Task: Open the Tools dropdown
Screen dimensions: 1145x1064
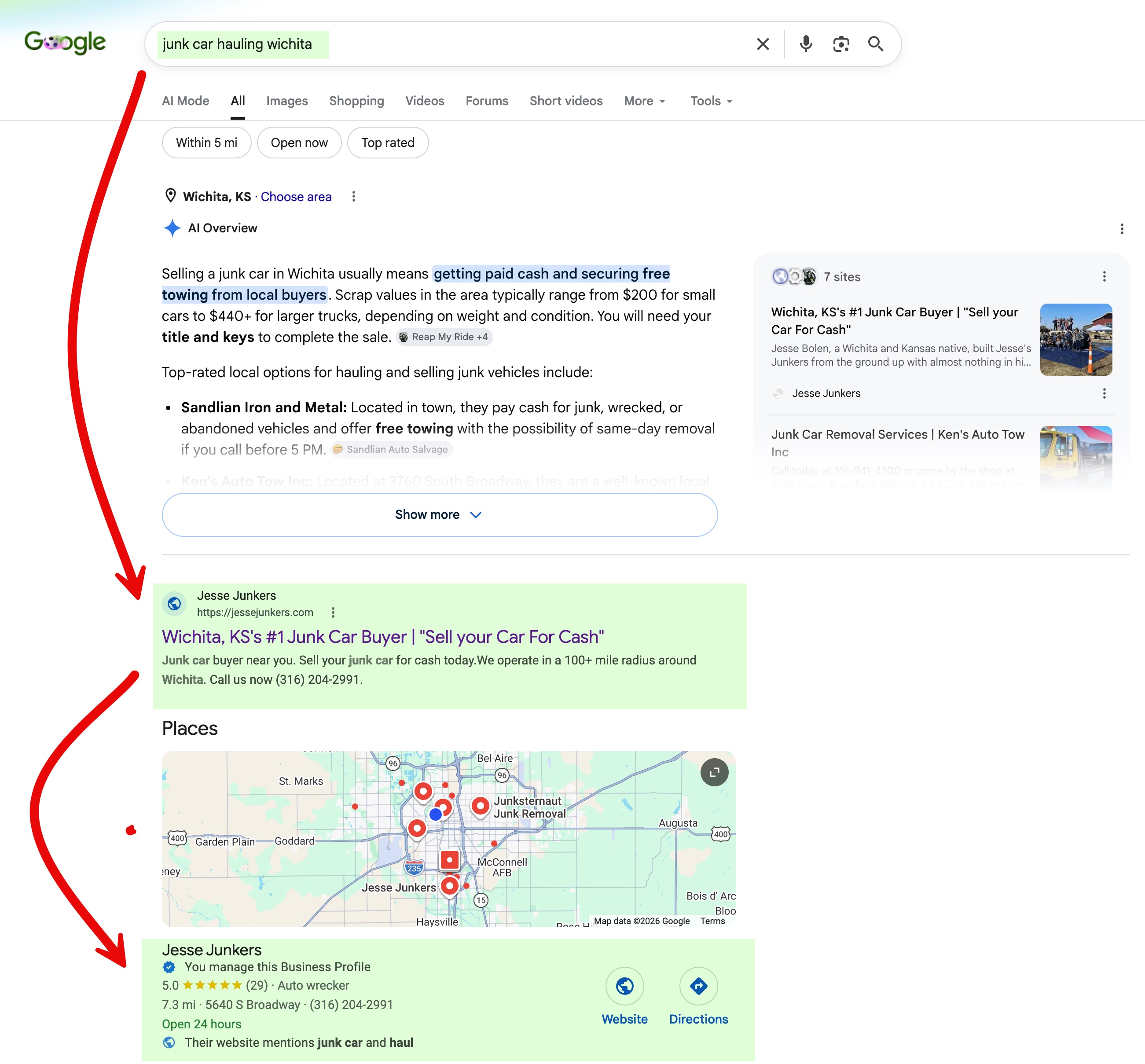Action: click(x=711, y=101)
